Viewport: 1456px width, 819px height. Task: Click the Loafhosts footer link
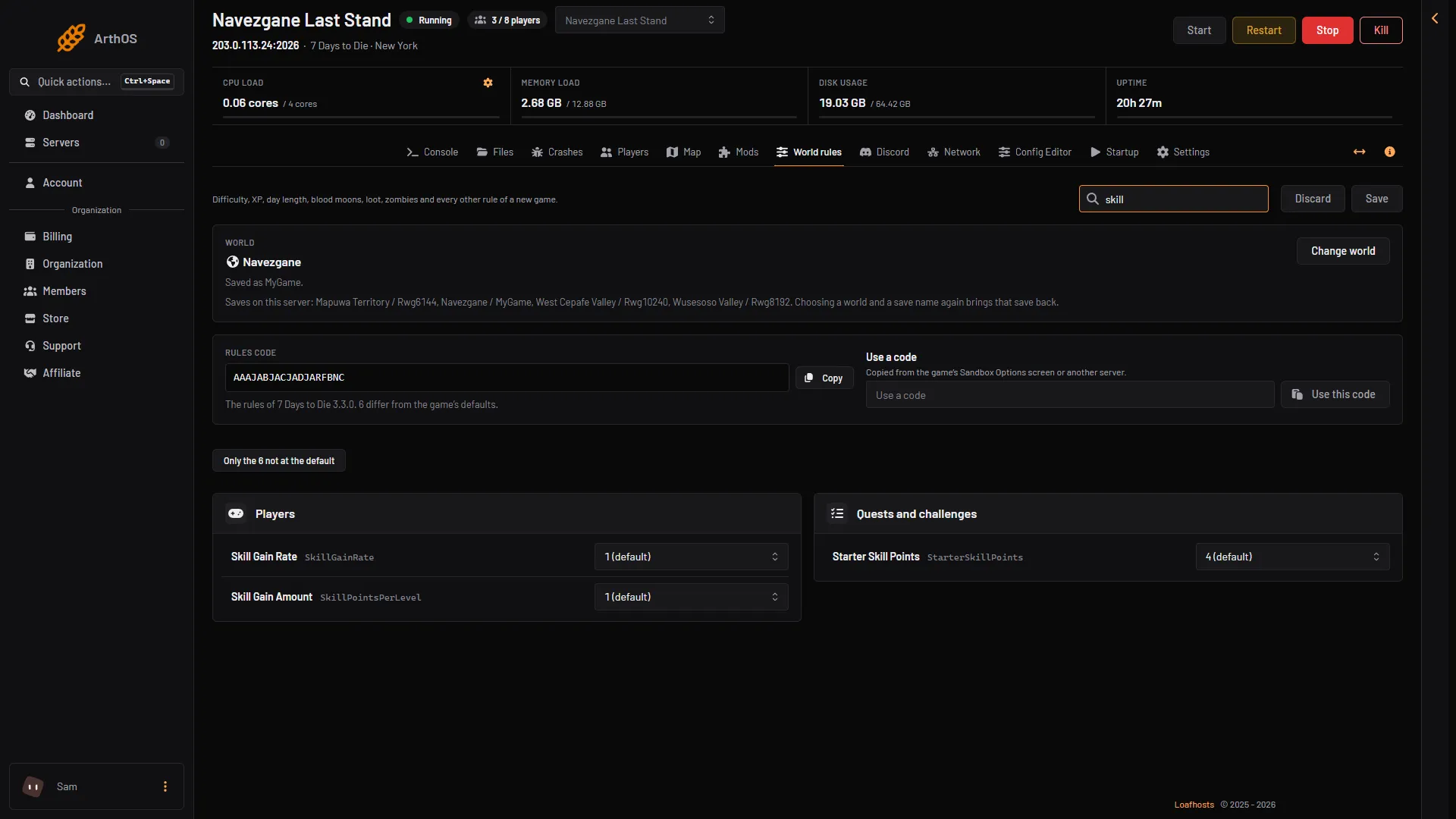click(x=1194, y=805)
